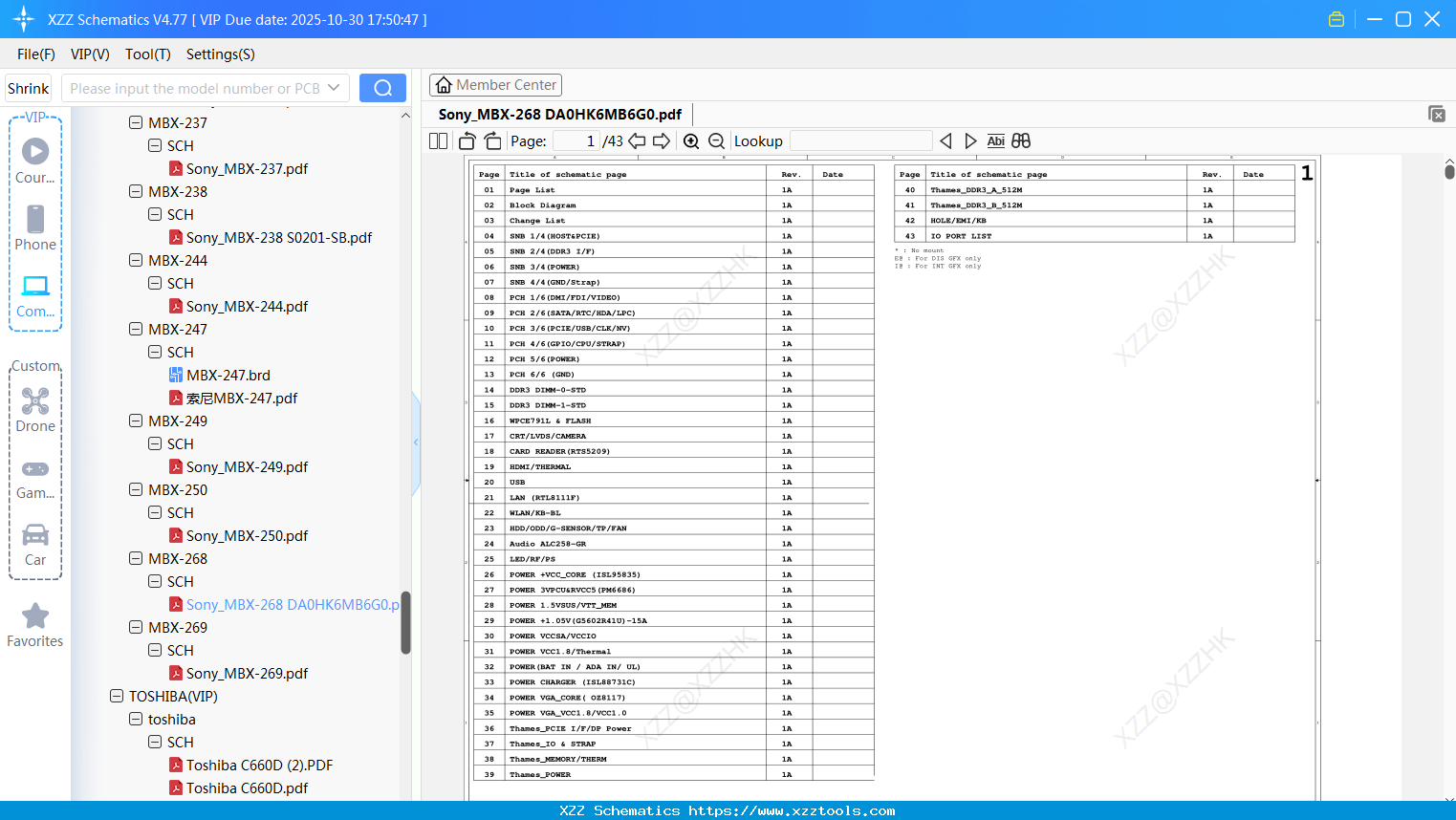The height and width of the screenshot is (820, 1456).
Task: Click the XZZ Schematics app logo
Action: tap(24, 19)
